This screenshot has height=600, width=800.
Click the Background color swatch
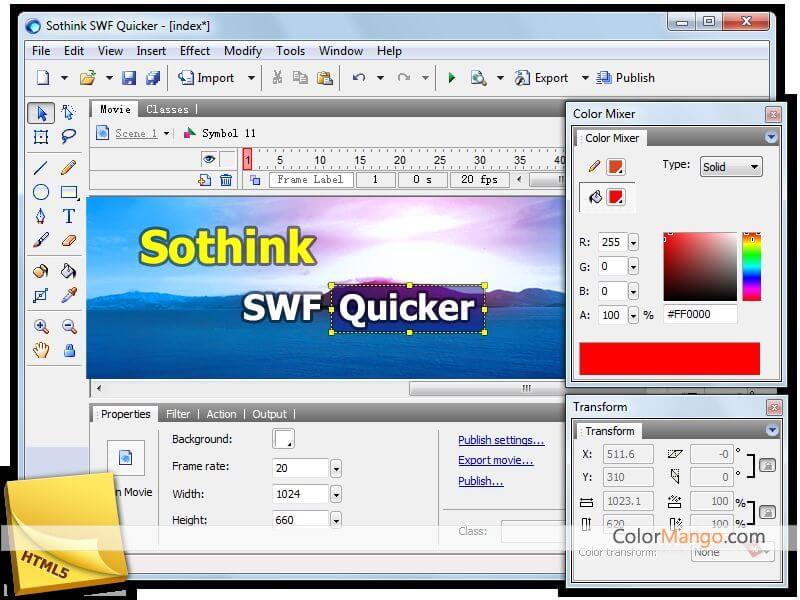pos(283,439)
